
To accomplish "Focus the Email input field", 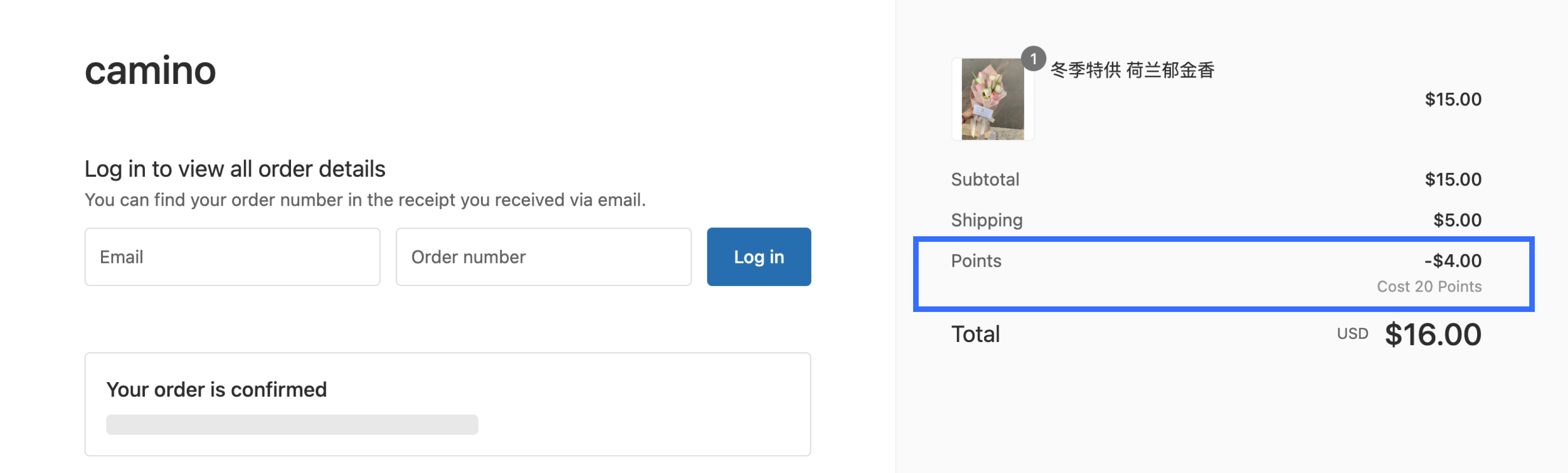I will 232,257.
